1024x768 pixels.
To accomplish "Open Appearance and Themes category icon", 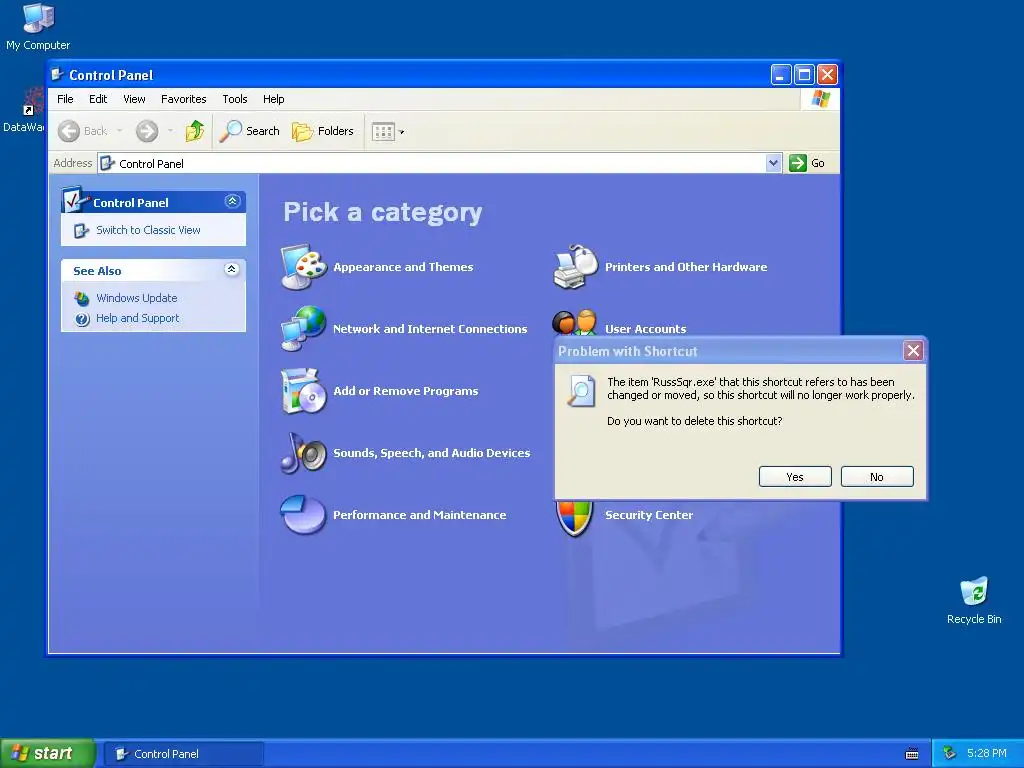I will [x=304, y=266].
